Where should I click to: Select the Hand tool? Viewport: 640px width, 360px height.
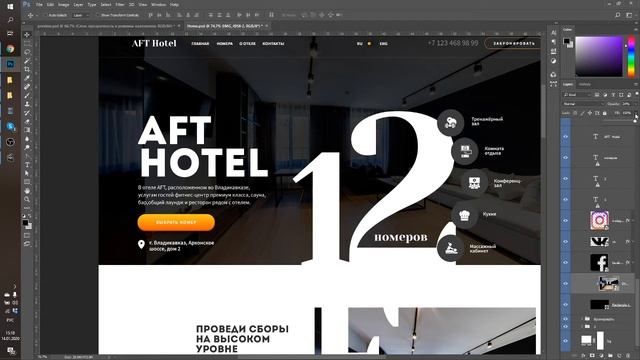pyautogui.click(x=27, y=191)
